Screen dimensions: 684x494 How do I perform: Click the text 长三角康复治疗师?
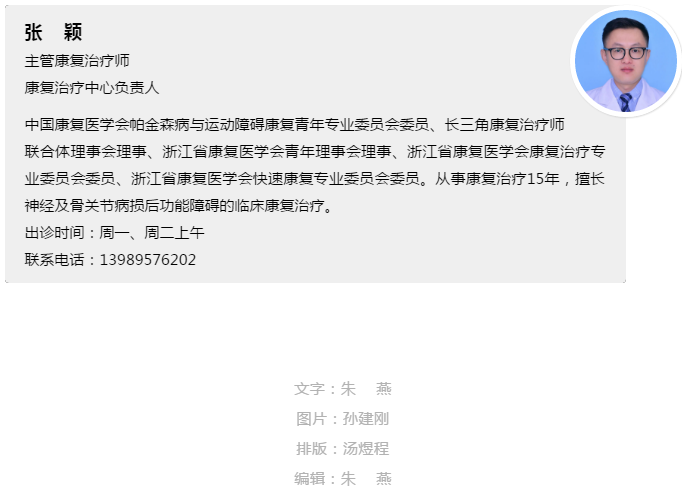point(505,125)
